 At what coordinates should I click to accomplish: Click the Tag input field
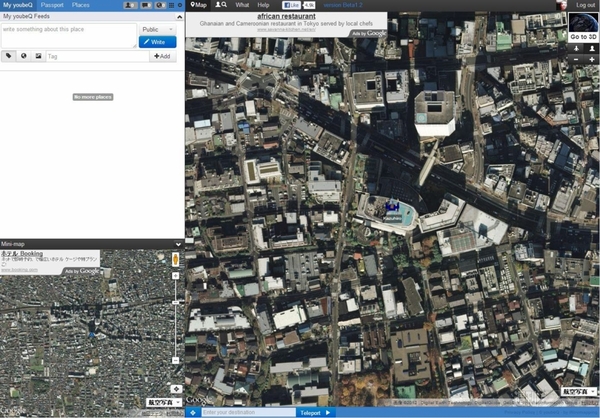pyautogui.click(x=98, y=56)
